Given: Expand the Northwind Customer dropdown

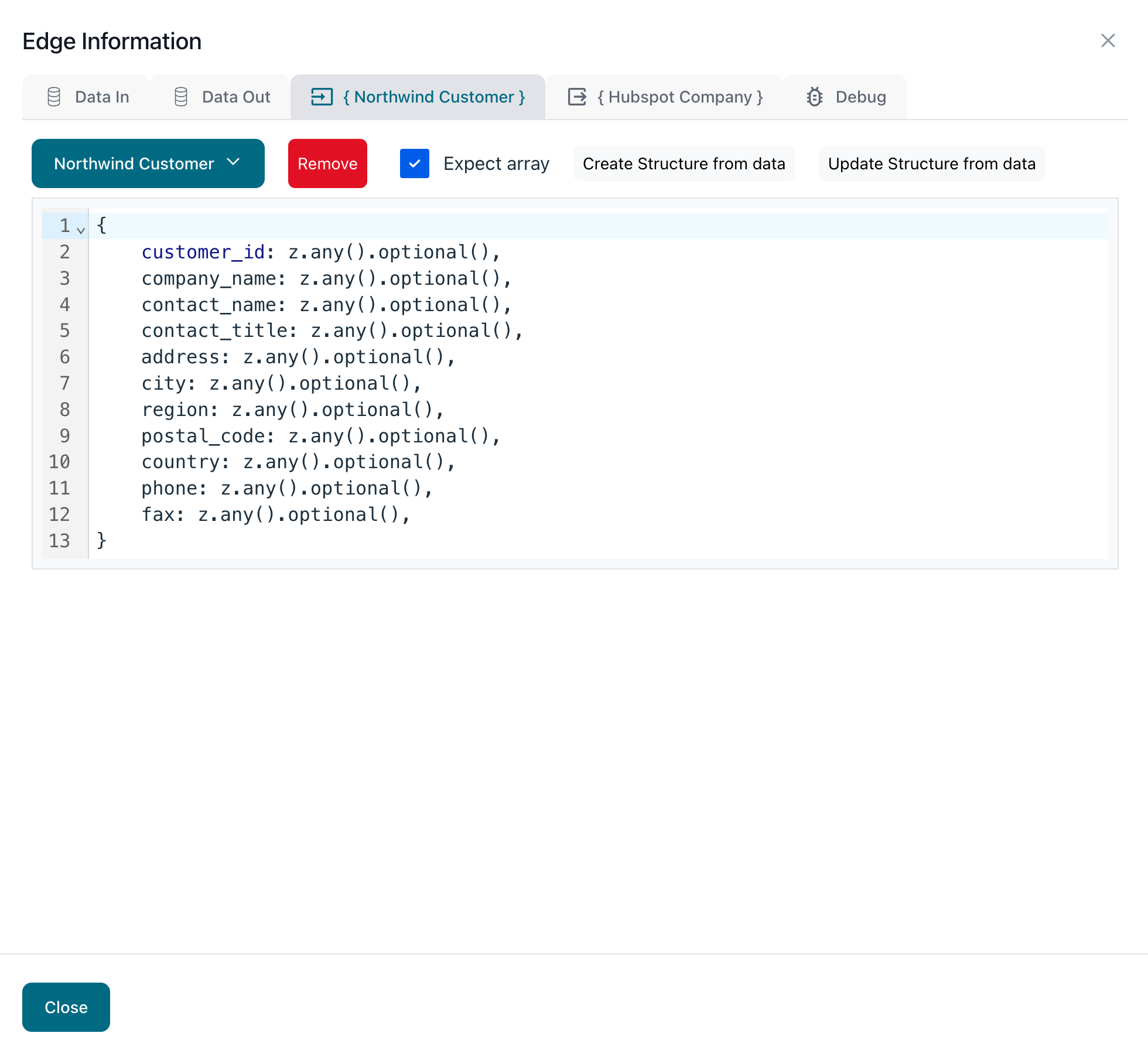Looking at the screenshot, I should (148, 163).
